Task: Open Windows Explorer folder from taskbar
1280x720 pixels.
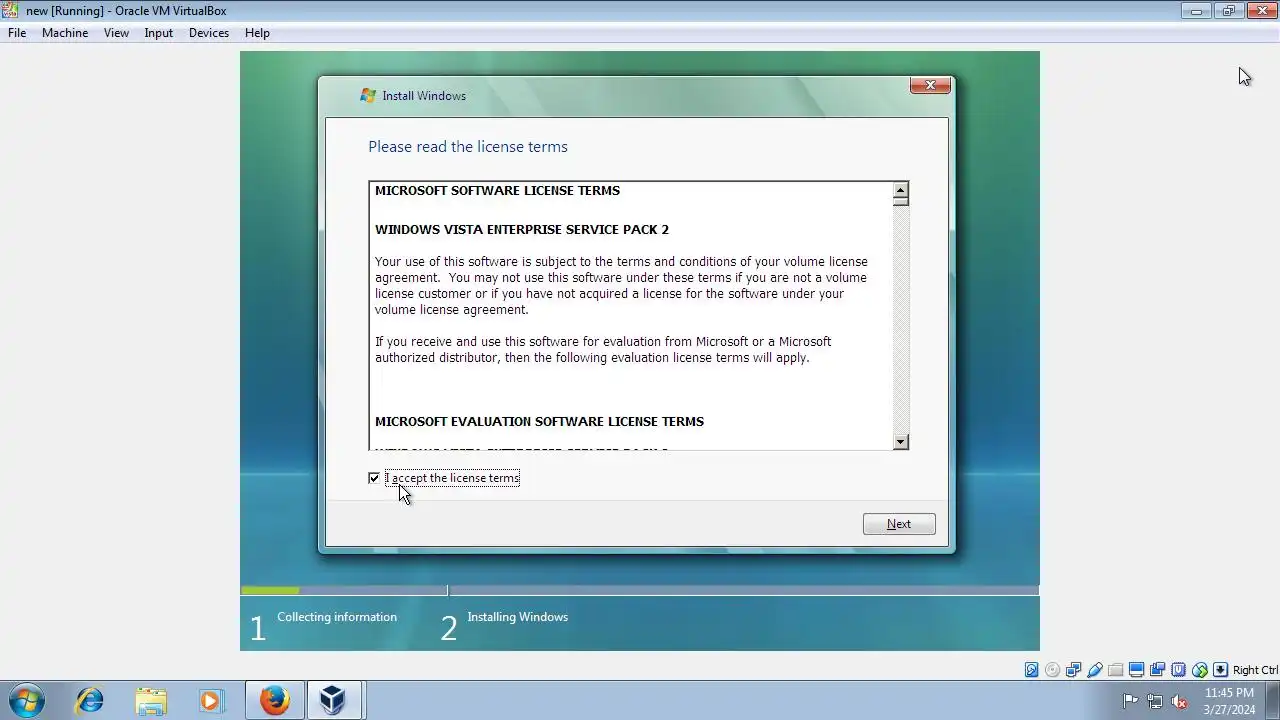Action: tap(150, 700)
